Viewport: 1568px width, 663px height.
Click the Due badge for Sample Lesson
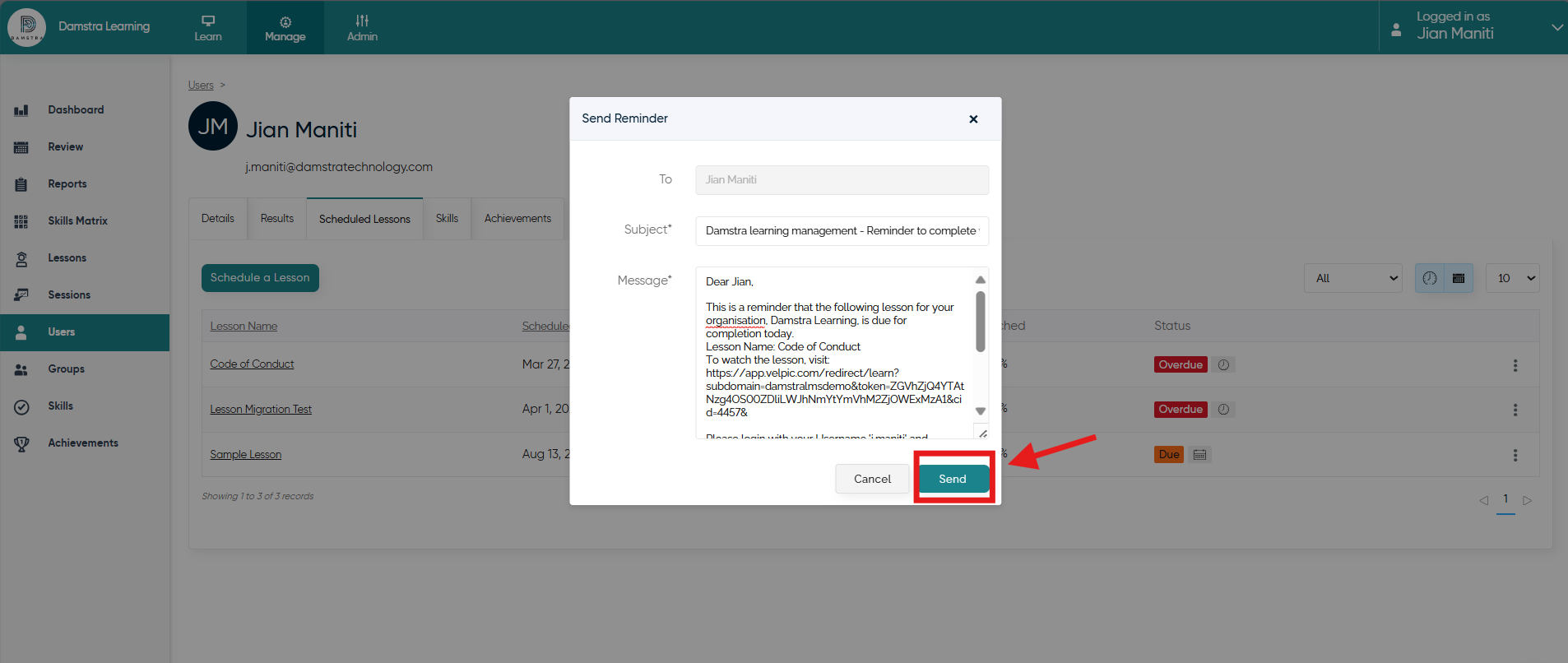pyautogui.click(x=1169, y=455)
